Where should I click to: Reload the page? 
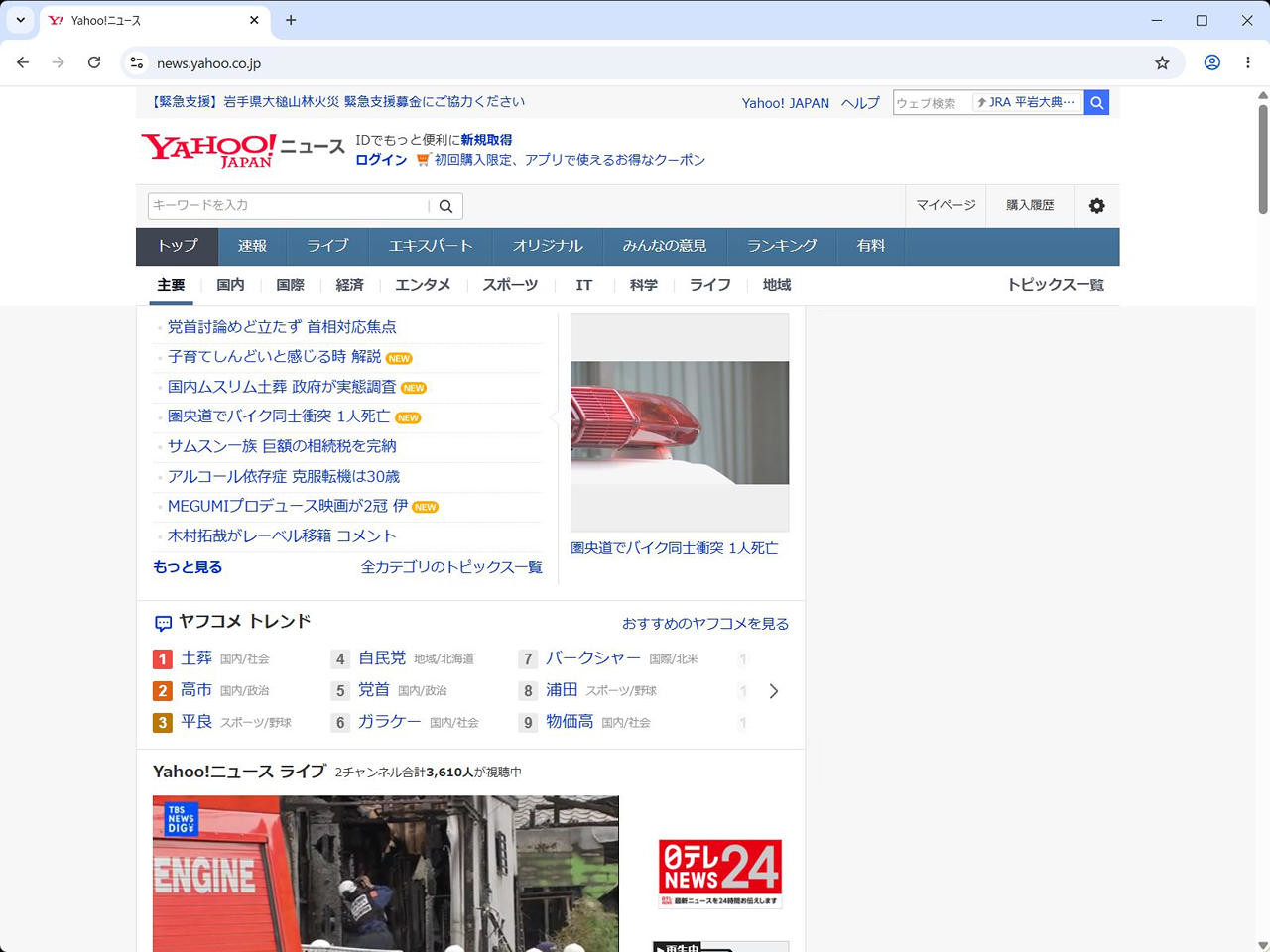94,62
